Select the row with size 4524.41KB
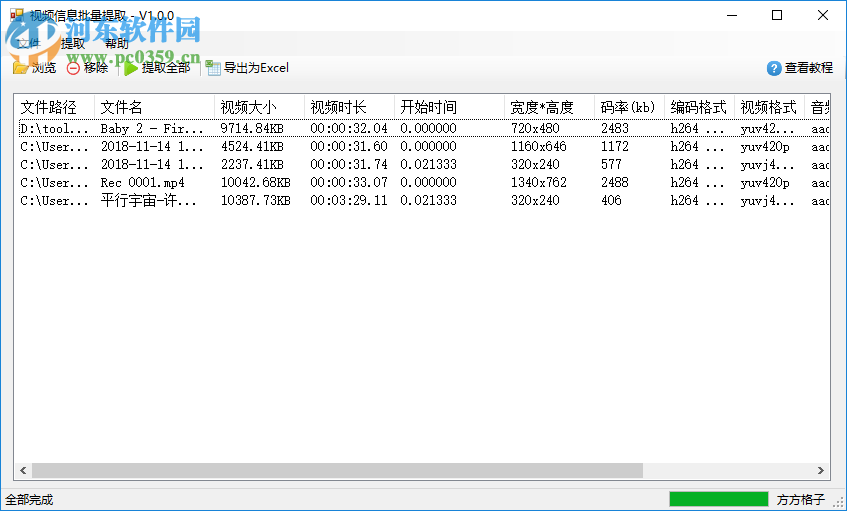 (x=424, y=146)
